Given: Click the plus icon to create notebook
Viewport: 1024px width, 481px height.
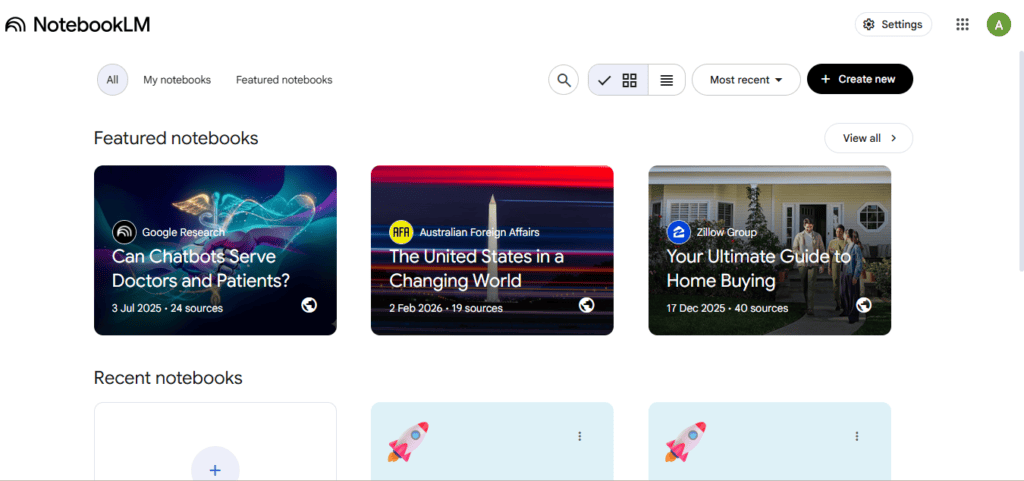Looking at the screenshot, I should click(x=216, y=469).
